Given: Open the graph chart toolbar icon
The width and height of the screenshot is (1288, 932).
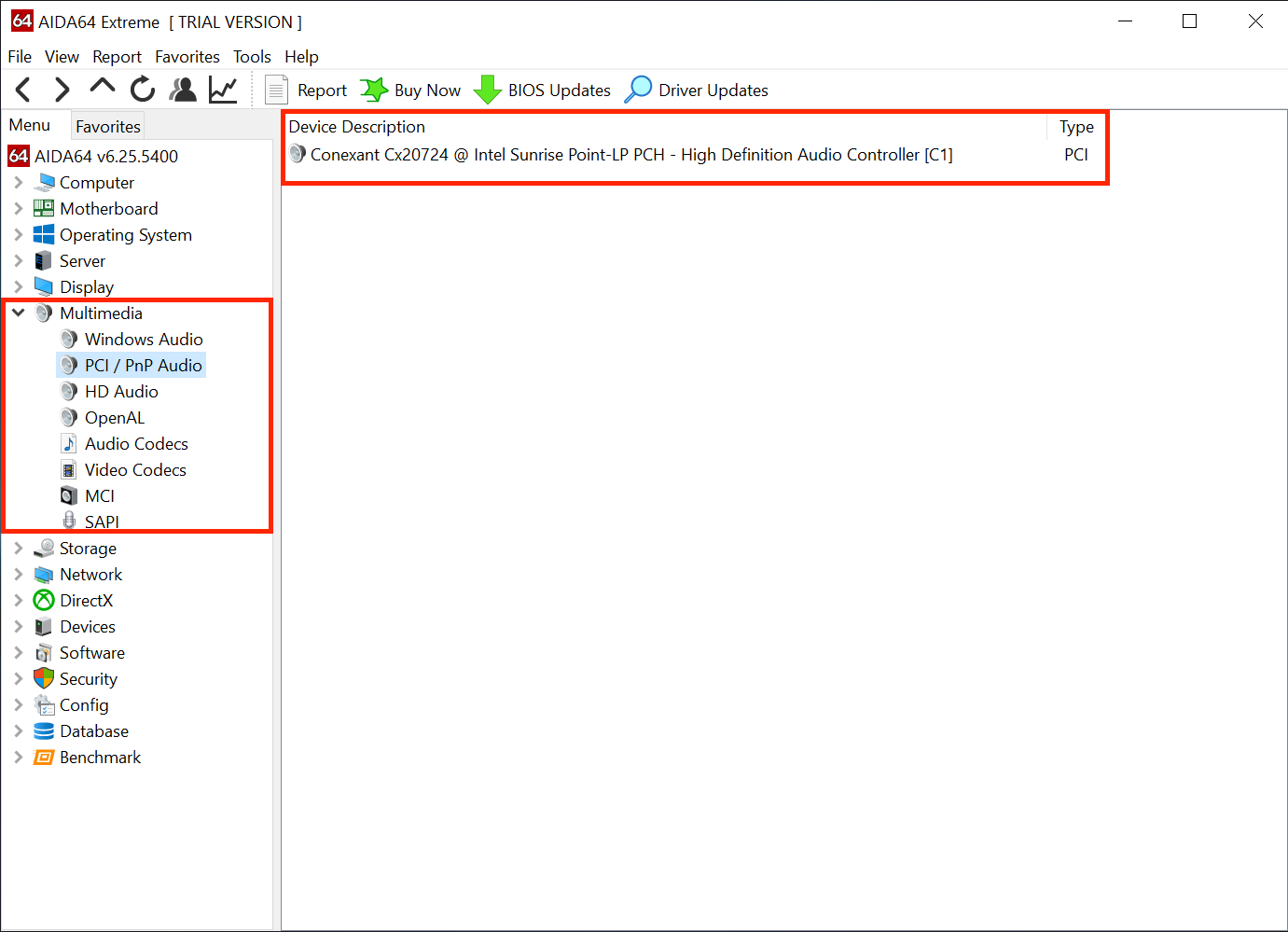Looking at the screenshot, I should (x=223, y=90).
